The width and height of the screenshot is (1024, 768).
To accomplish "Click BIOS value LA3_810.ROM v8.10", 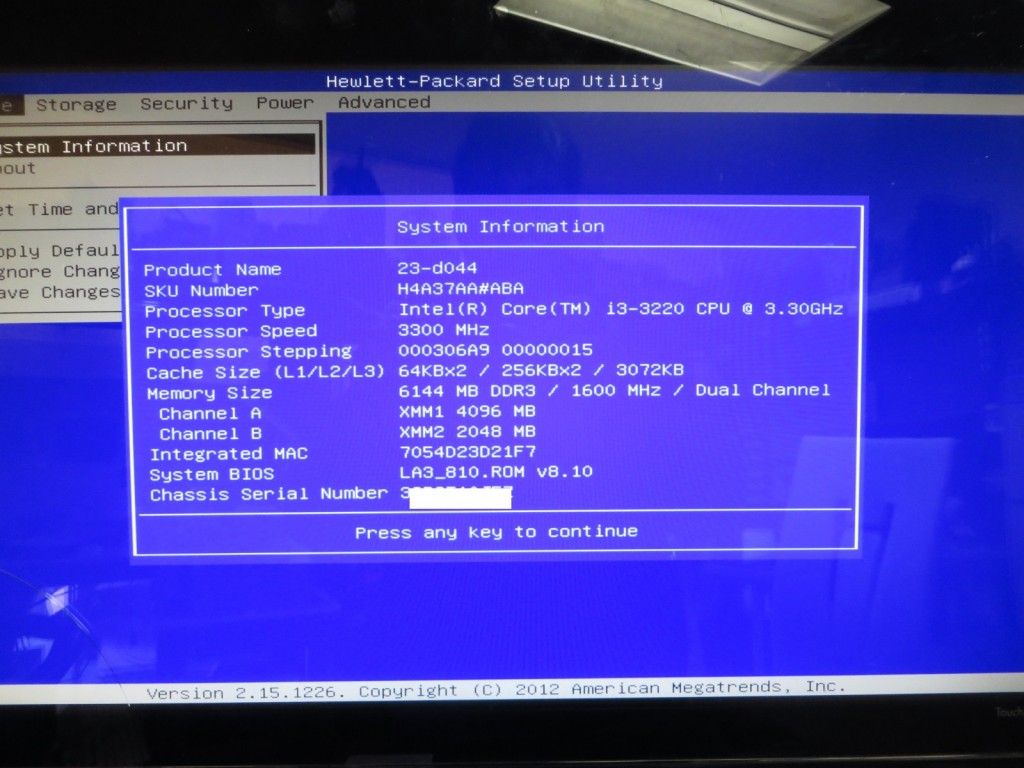I will point(496,472).
